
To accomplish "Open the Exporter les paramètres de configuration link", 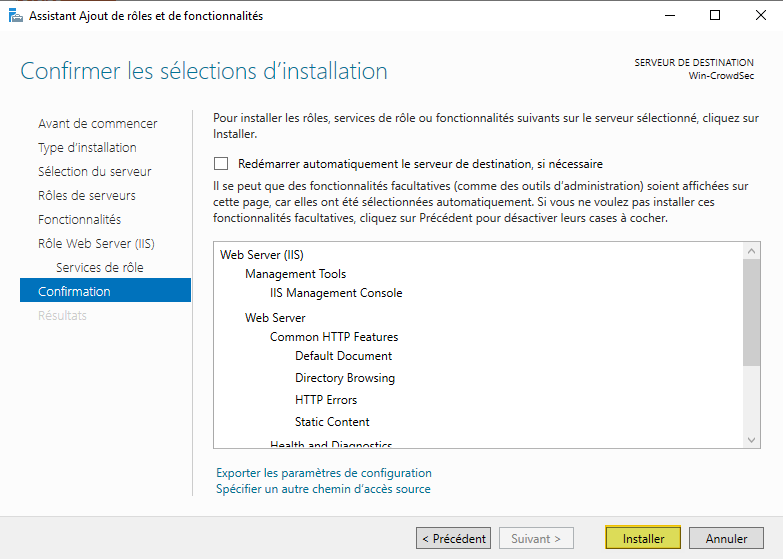I will 324,473.
